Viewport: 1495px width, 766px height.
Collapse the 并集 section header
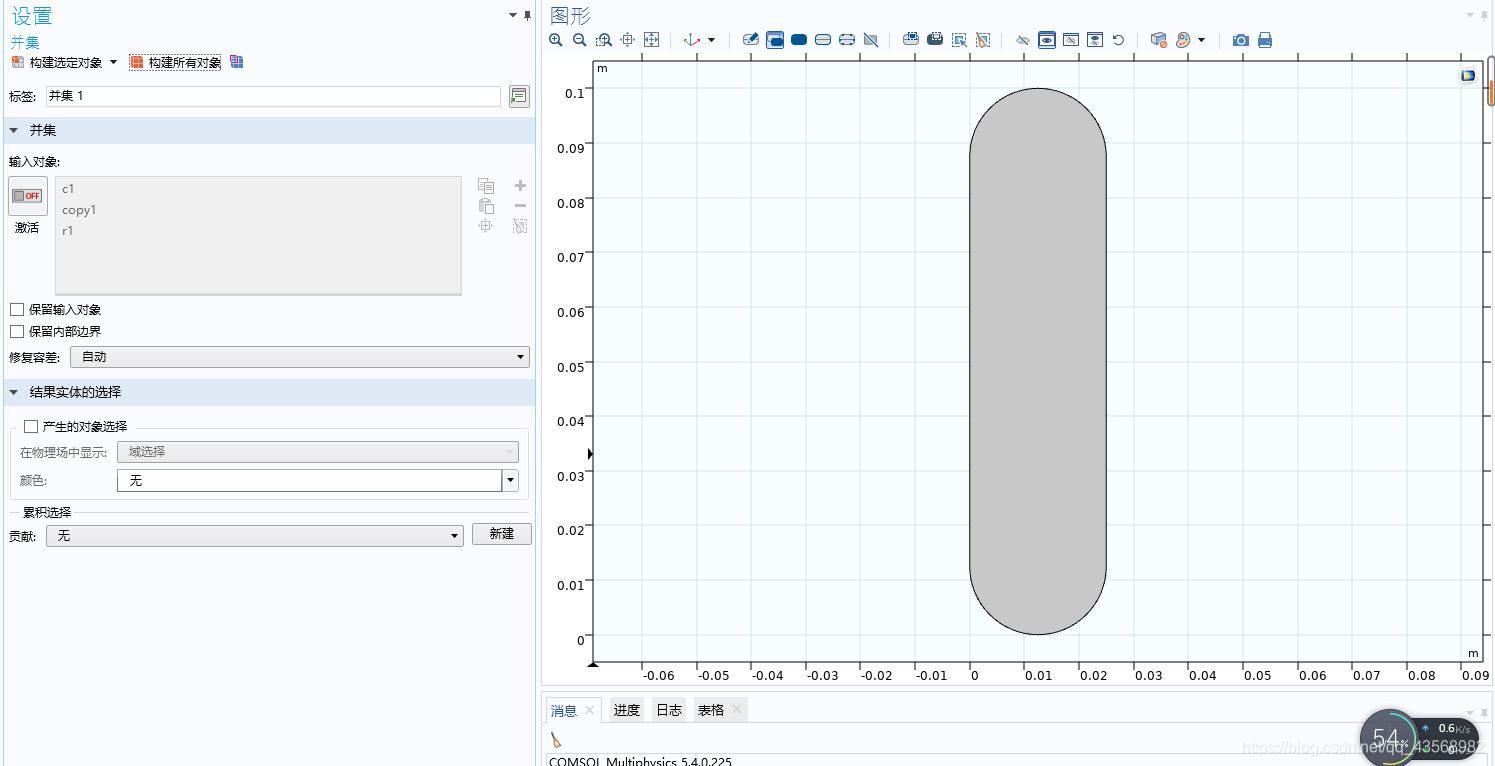[x=270, y=130]
